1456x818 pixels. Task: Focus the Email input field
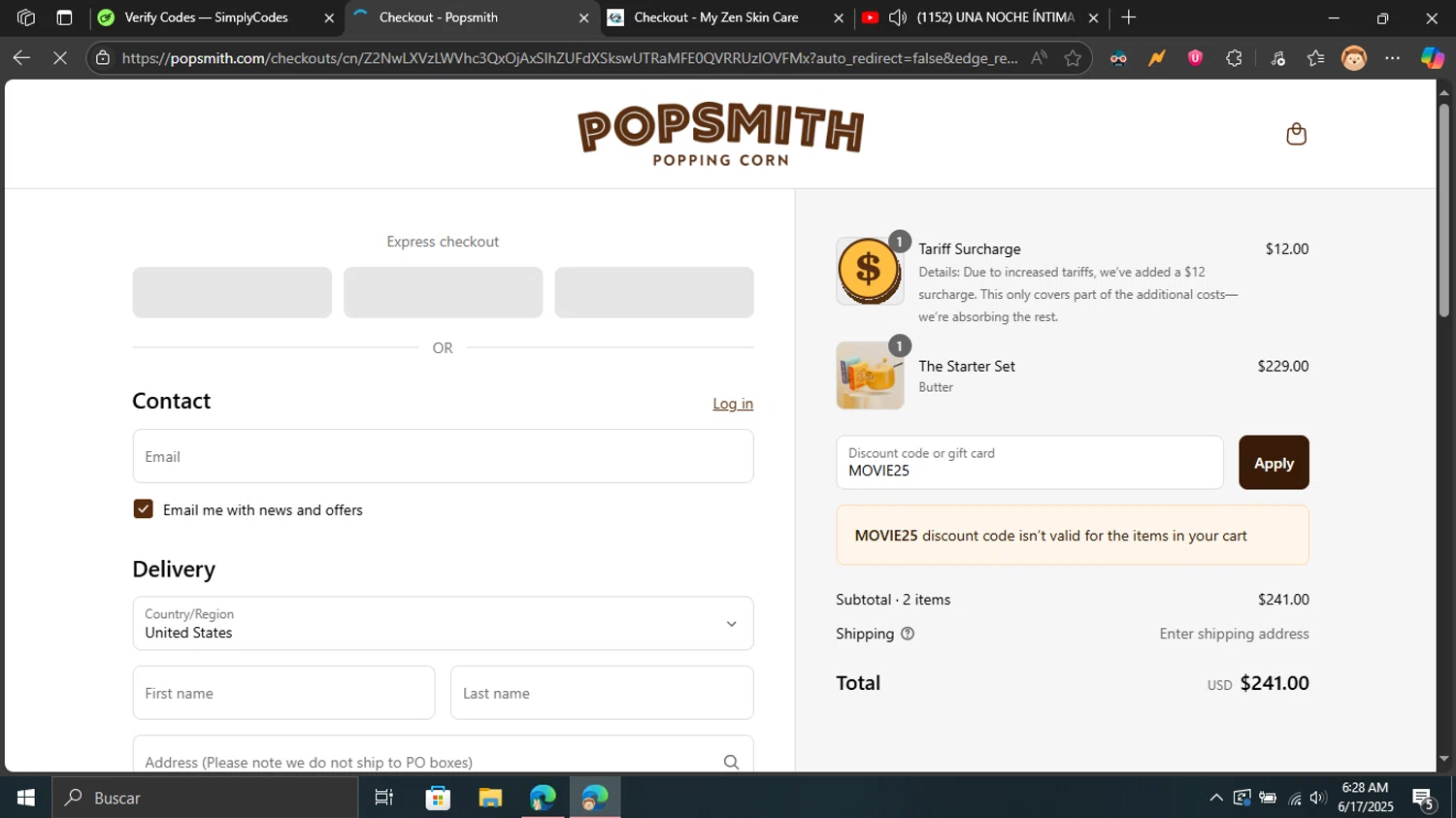click(x=443, y=456)
